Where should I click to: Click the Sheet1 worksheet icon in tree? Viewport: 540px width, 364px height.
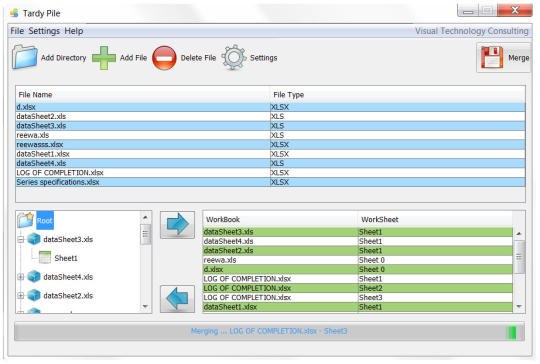45,258
